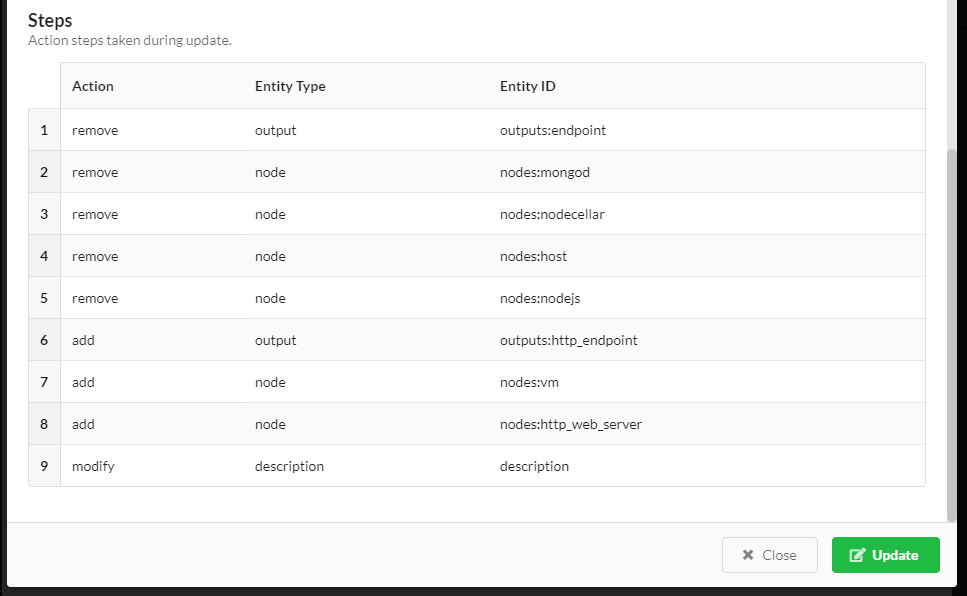Click the Steps section heading

(x=50, y=20)
